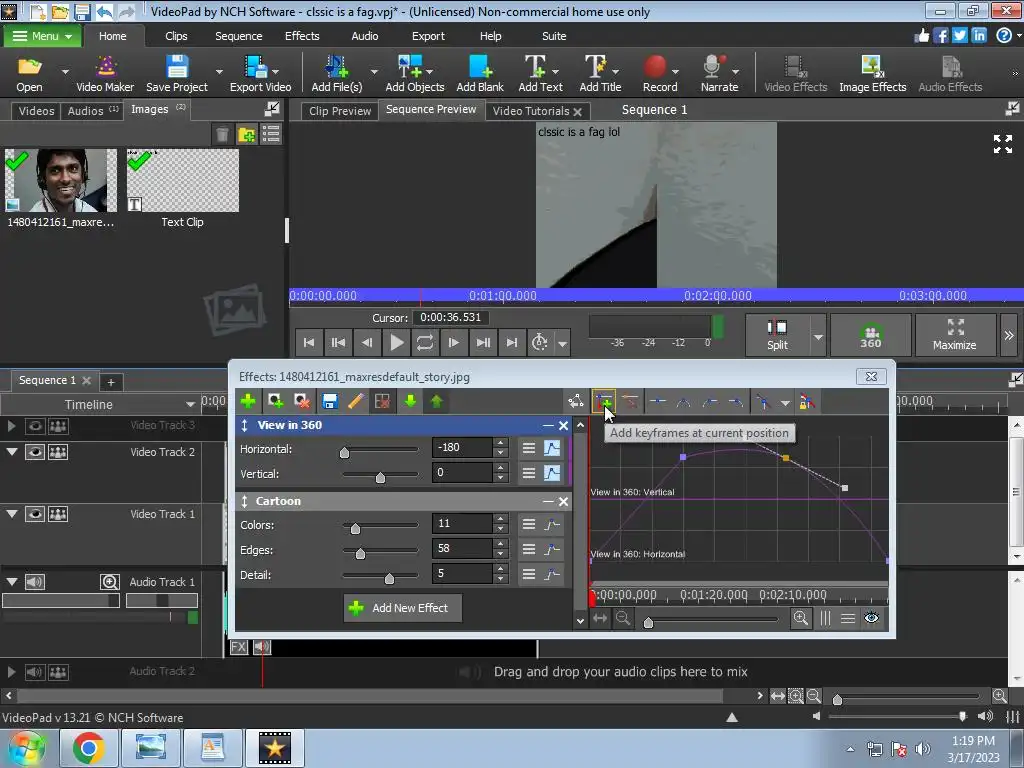1024x768 pixels.
Task: Expand Split button dropdown arrow
Action: click(818, 337)
